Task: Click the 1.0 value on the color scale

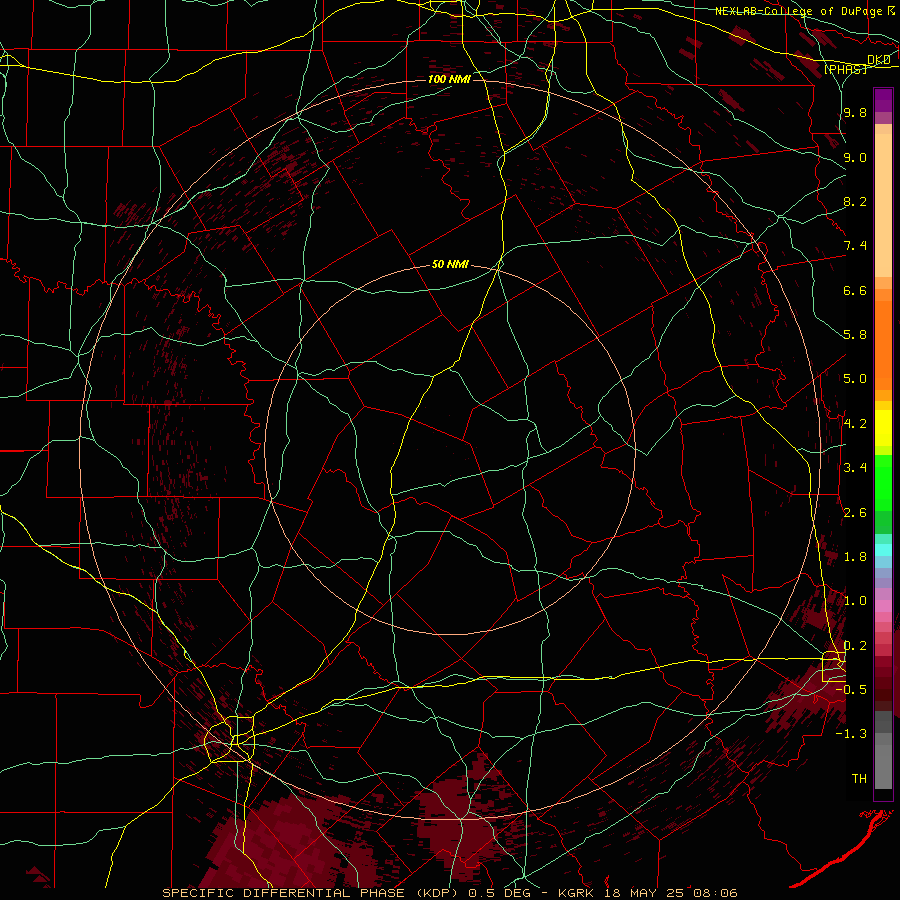Action: point(855,601)
